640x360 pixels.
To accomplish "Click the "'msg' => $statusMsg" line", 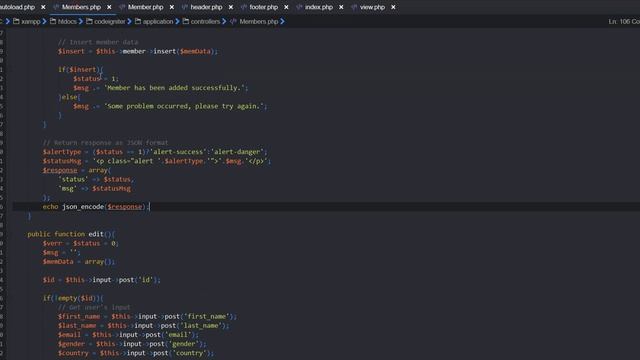I will tap(94, 188).
